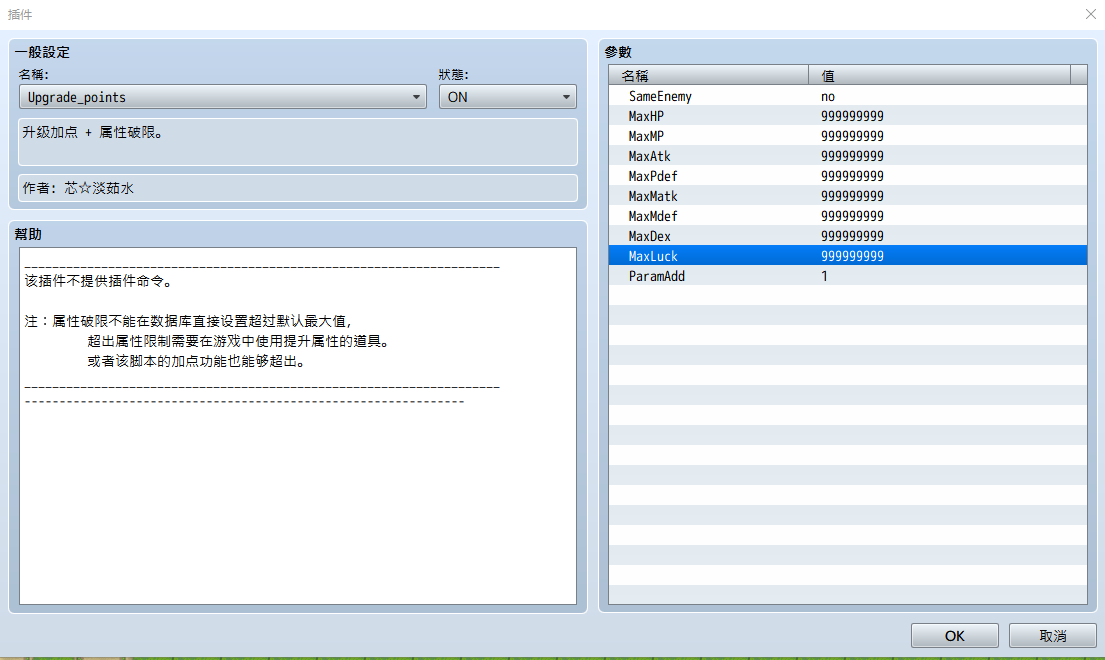Click the MaxHP value 999999999
This screenshot has height=660, width=1105.
pos(852,116)
